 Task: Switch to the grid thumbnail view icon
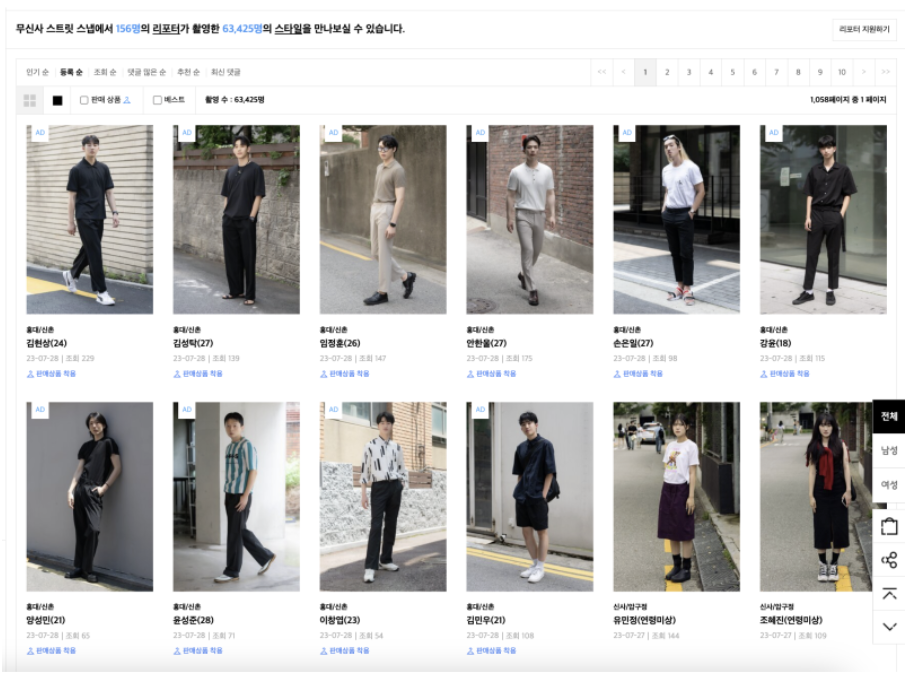(x=30, y=100)
